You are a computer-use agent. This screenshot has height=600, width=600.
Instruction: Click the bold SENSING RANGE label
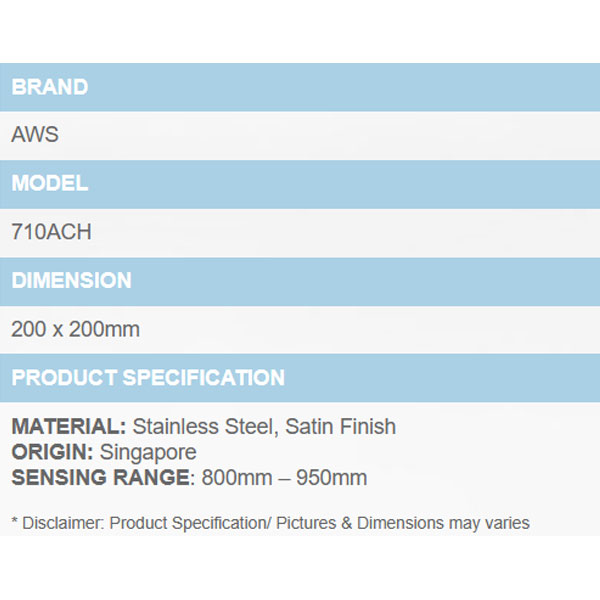[x=101, y=478]
